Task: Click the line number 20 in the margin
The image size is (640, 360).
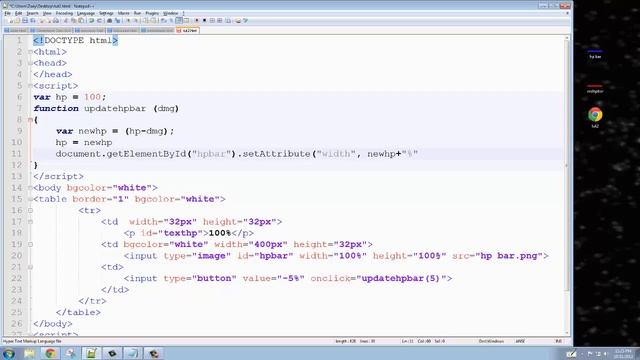Action: click(17, 256)
